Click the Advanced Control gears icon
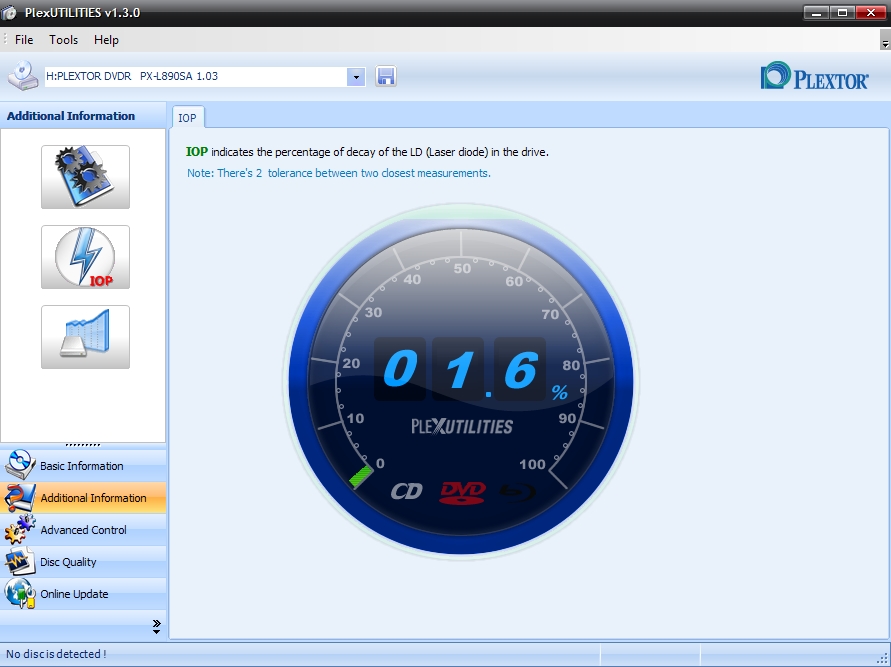 point(20,530)
